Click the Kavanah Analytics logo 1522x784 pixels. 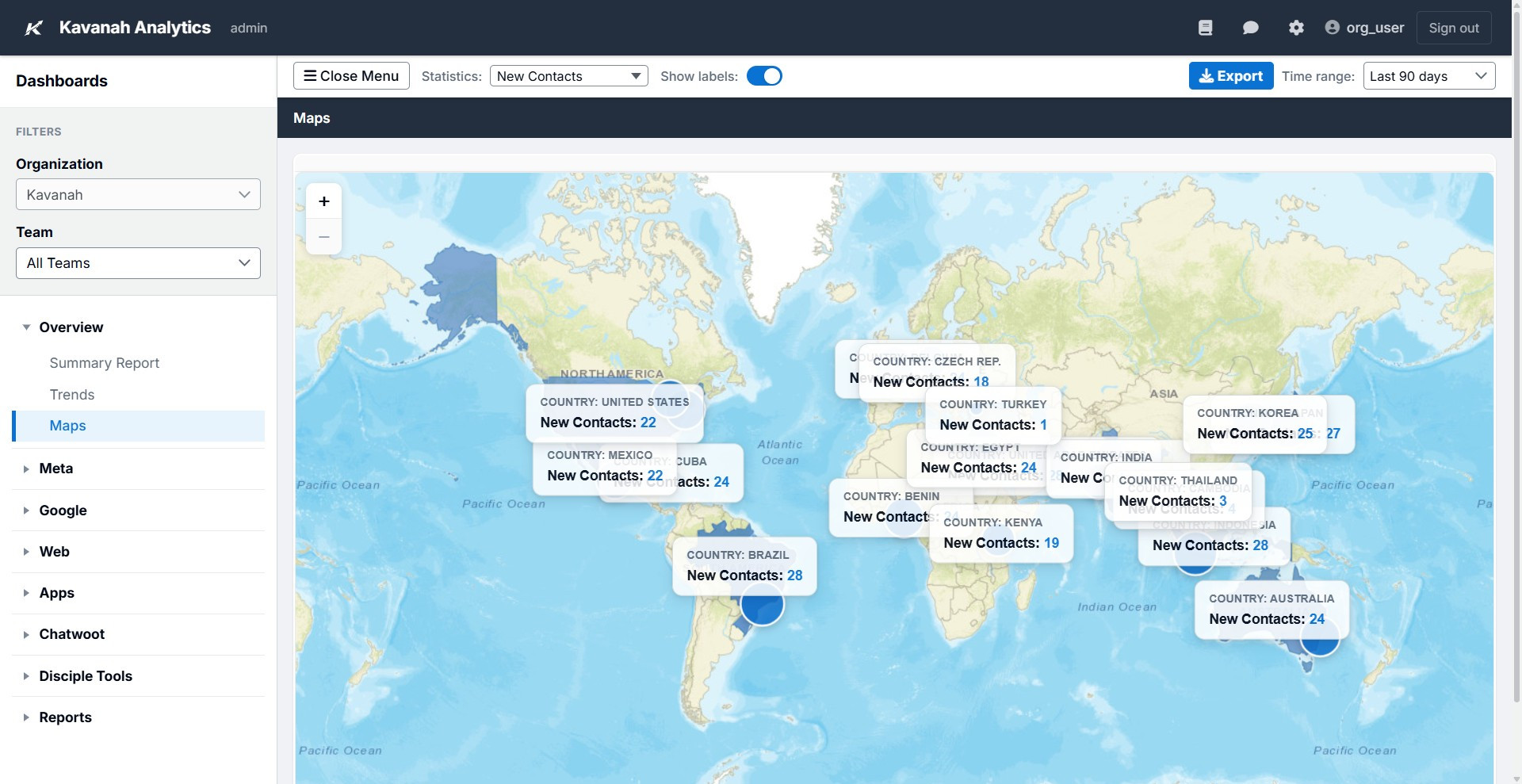pos(33,27)
